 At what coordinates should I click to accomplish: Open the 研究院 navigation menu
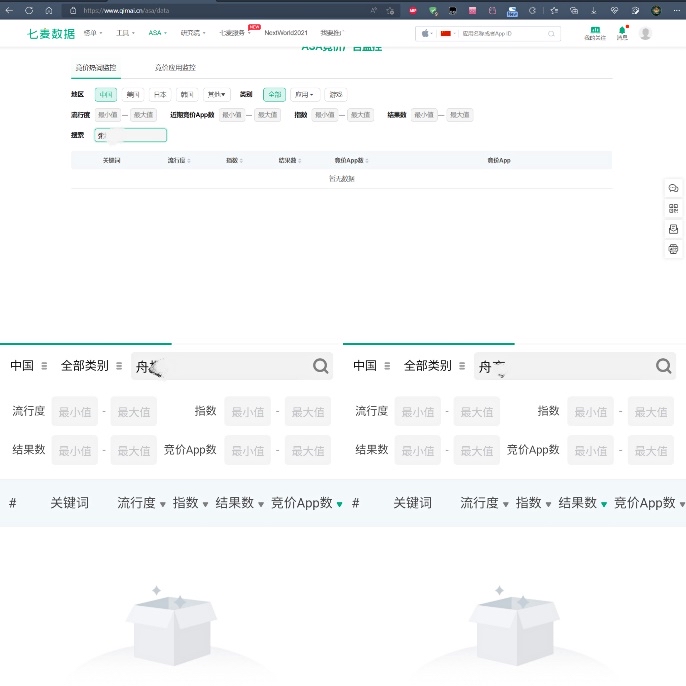pyautogui.click(x=193, y=33)
